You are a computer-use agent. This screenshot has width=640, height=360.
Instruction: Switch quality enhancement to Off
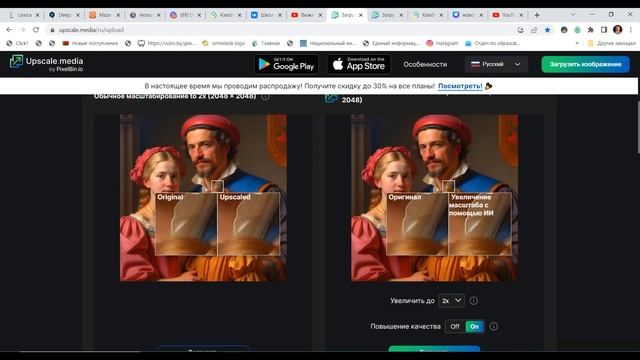pyautogui.click(x=455, y=327)
